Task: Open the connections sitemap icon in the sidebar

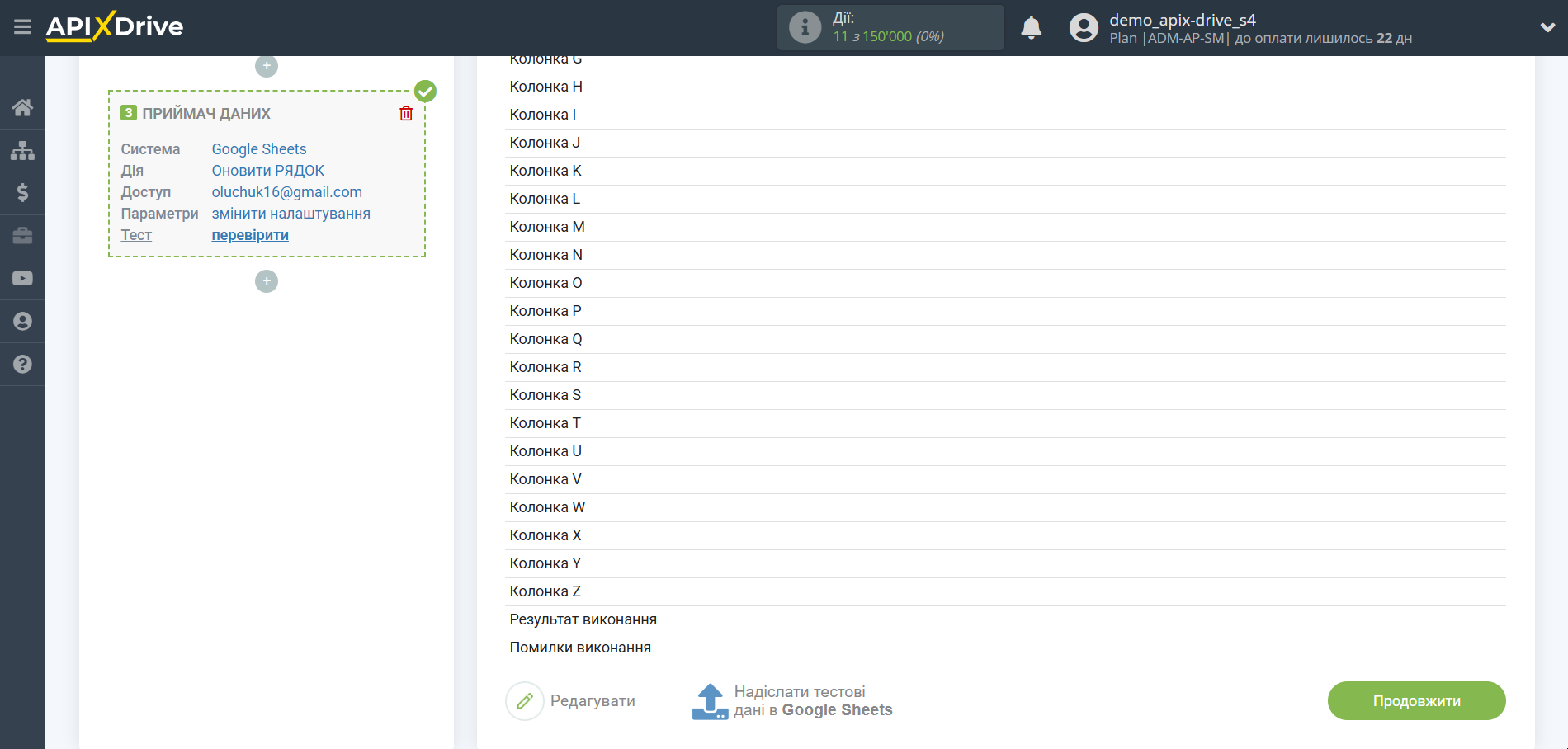Action: [22, 150]
